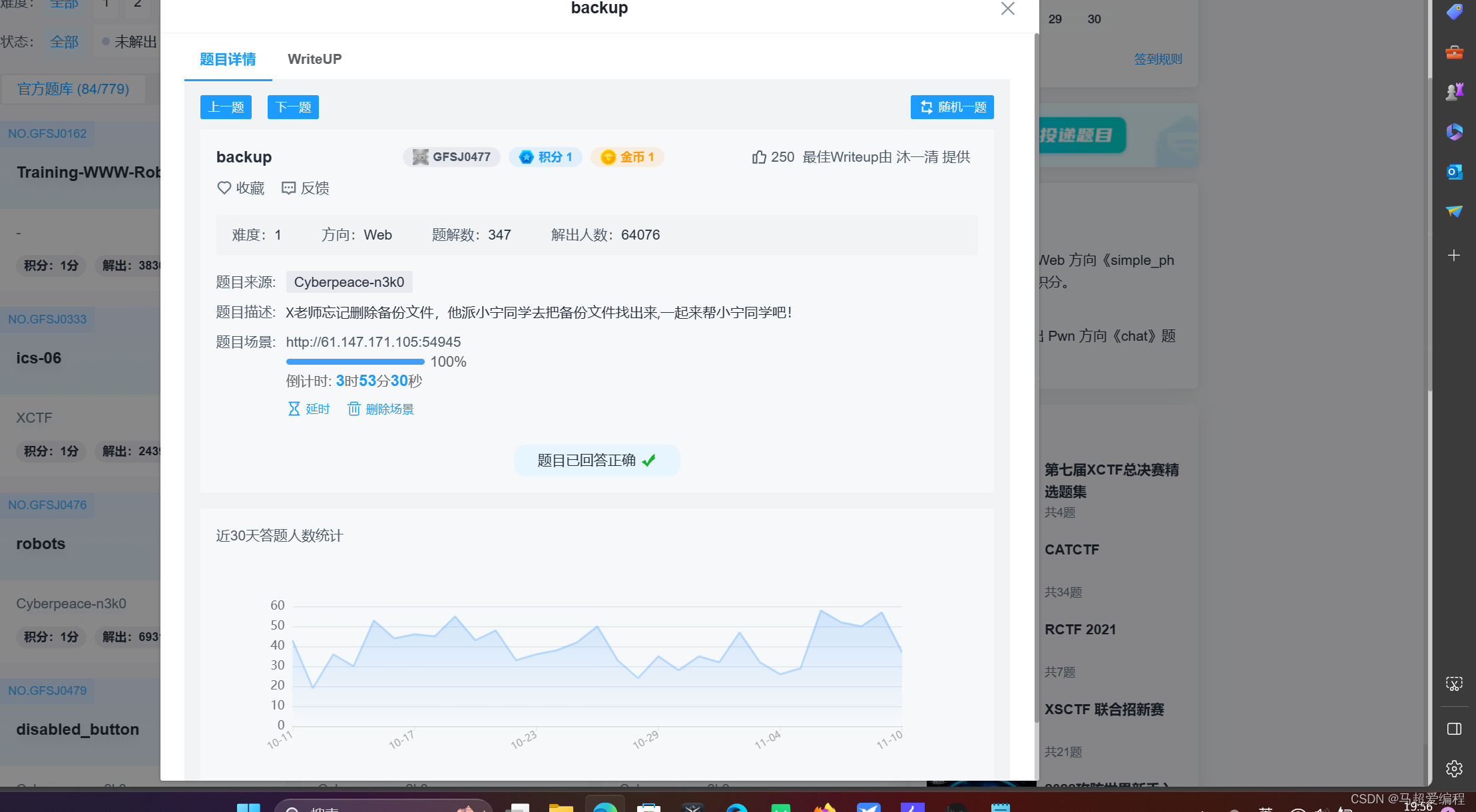
Task: Click the thumbs-up like icon
Action: (758, 157)
